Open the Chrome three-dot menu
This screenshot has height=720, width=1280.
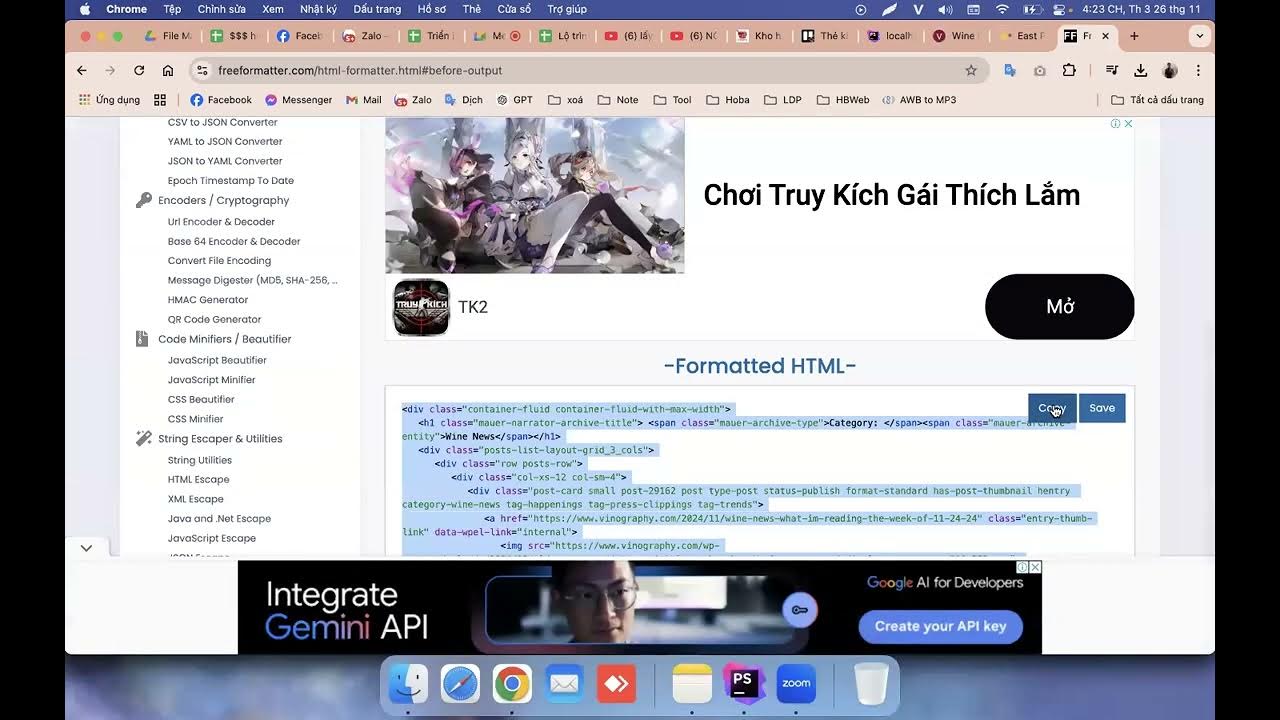[1198, 70]
